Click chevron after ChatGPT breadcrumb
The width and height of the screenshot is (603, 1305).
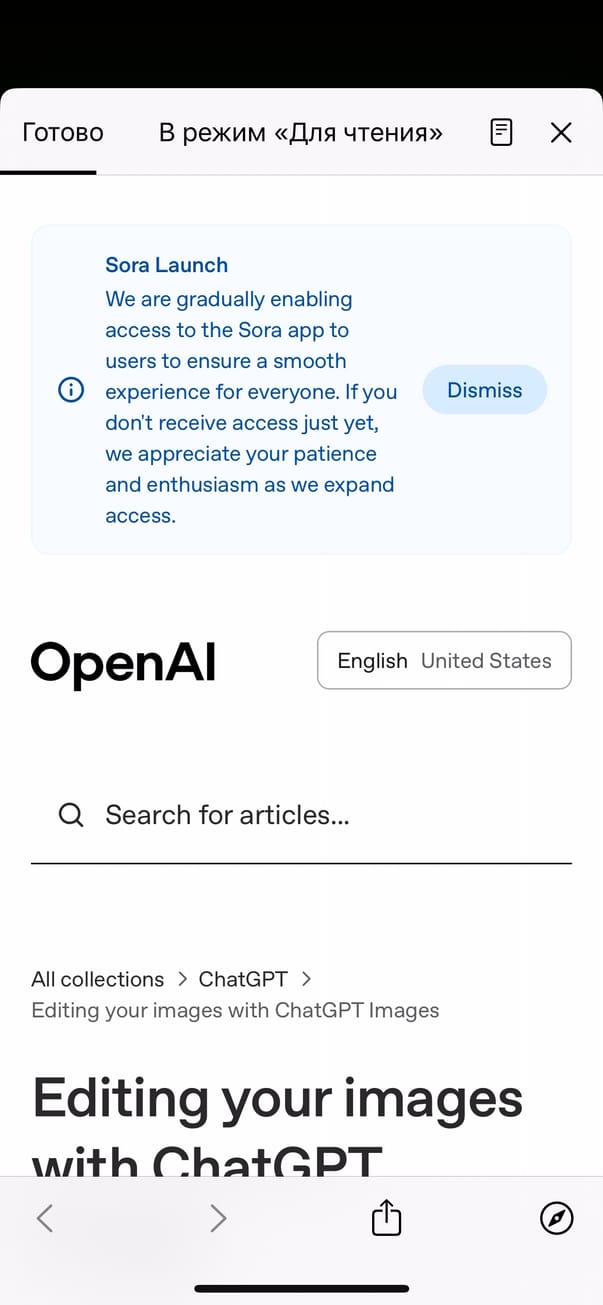[x=307, y=979]
